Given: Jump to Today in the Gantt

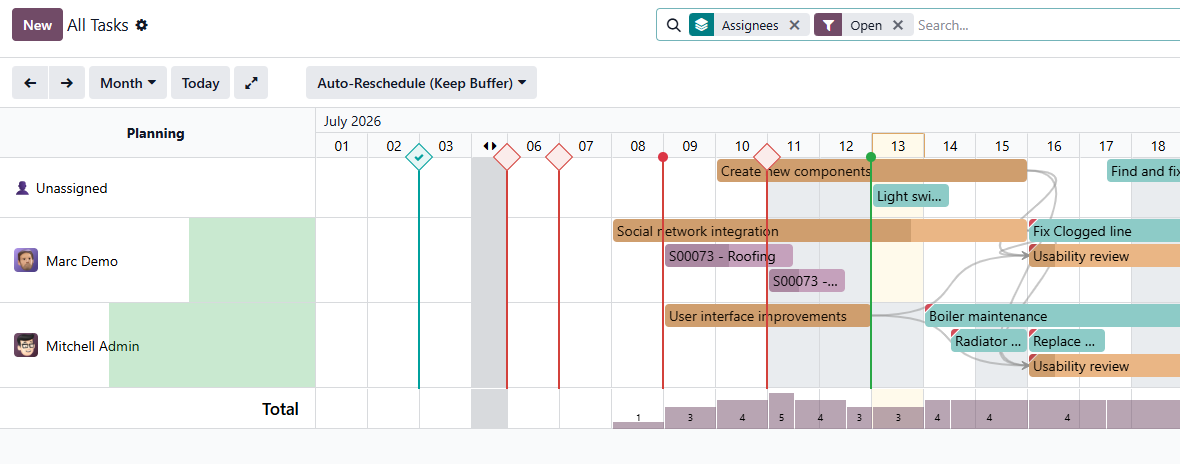Looking at the screenshot, I should tap(200, 83).
